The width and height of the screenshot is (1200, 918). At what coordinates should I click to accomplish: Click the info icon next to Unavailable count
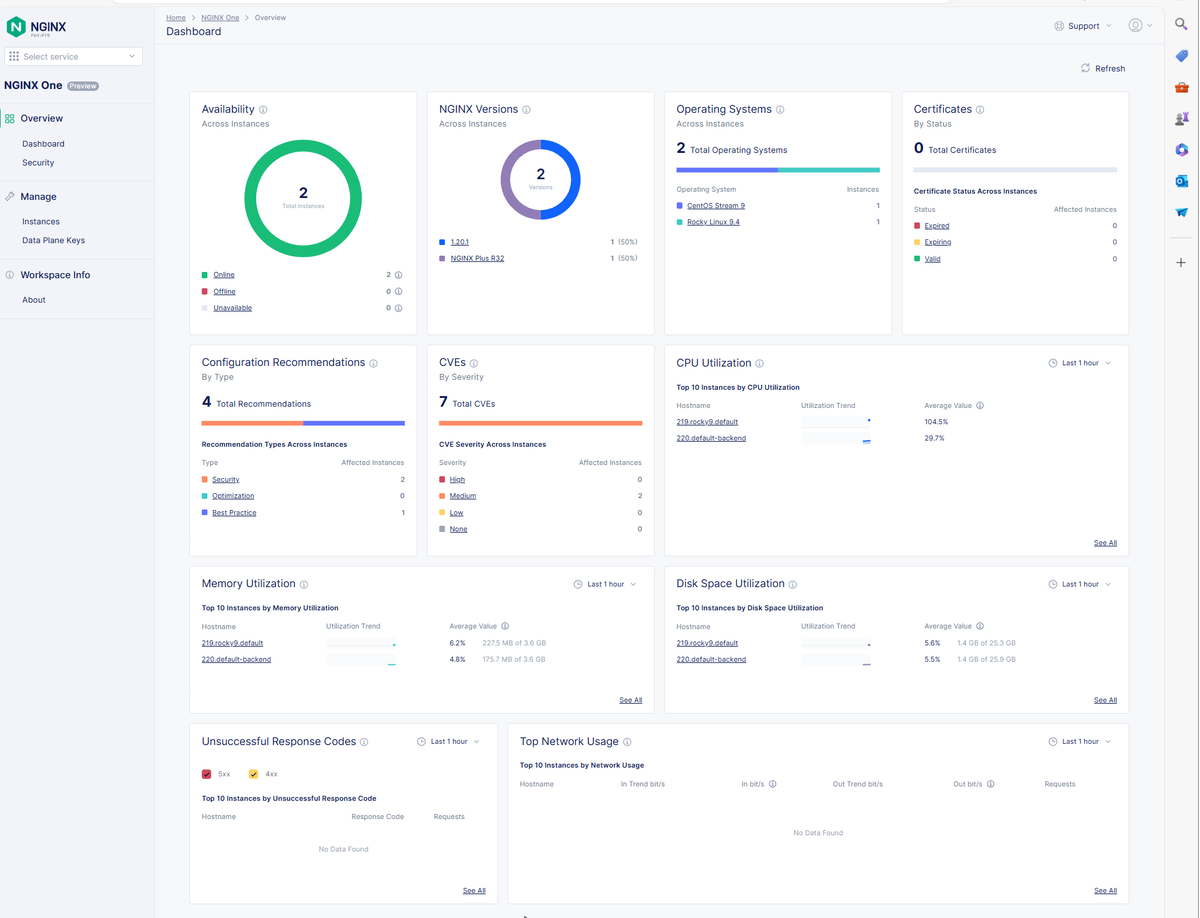(398, 308)
